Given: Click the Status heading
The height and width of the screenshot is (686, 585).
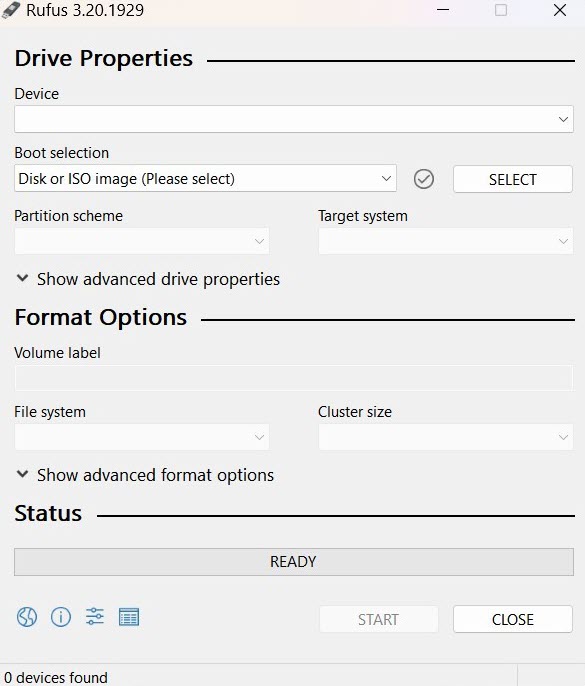Looking at the screenshot, I should point(48,513).
